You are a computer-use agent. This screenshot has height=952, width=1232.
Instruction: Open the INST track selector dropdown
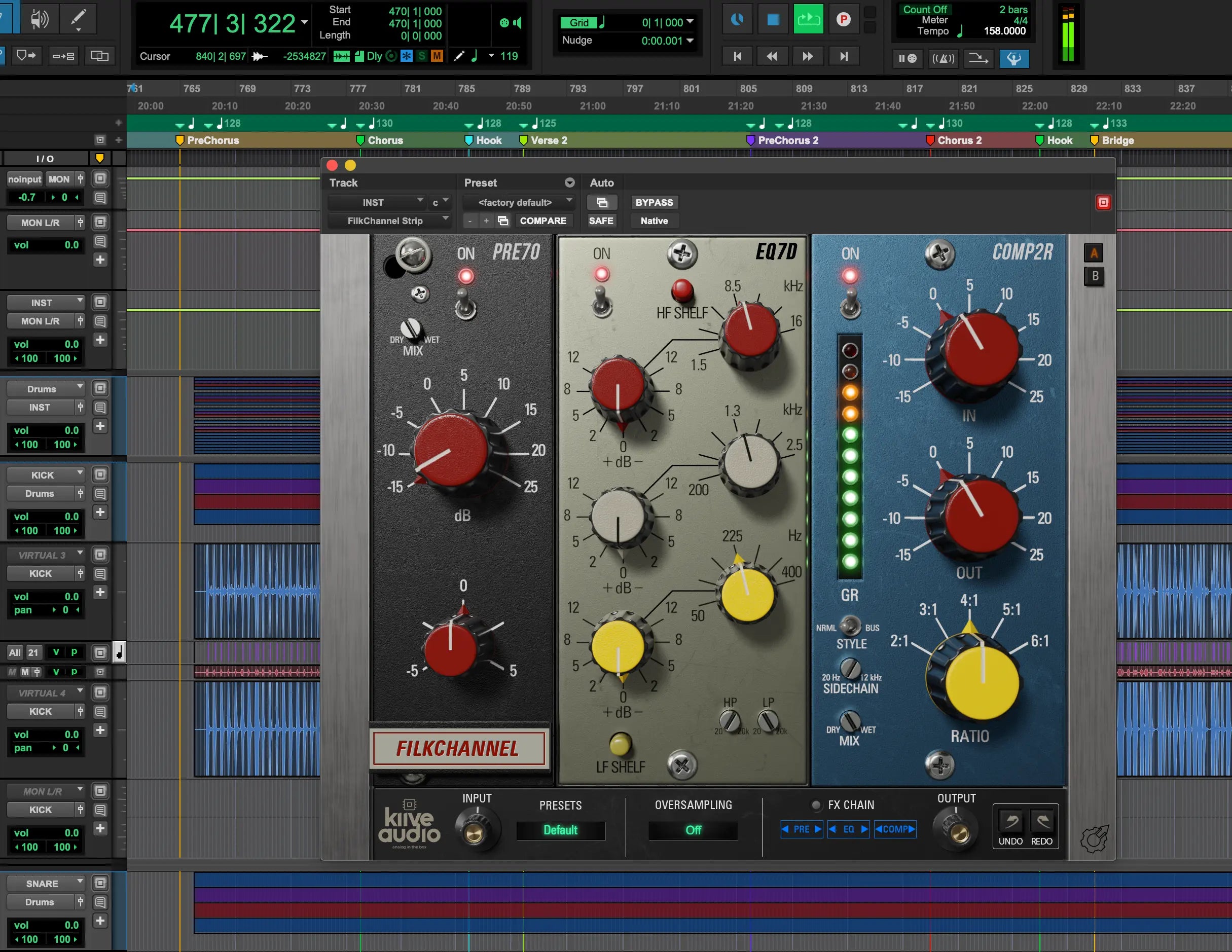pos(376,202)
